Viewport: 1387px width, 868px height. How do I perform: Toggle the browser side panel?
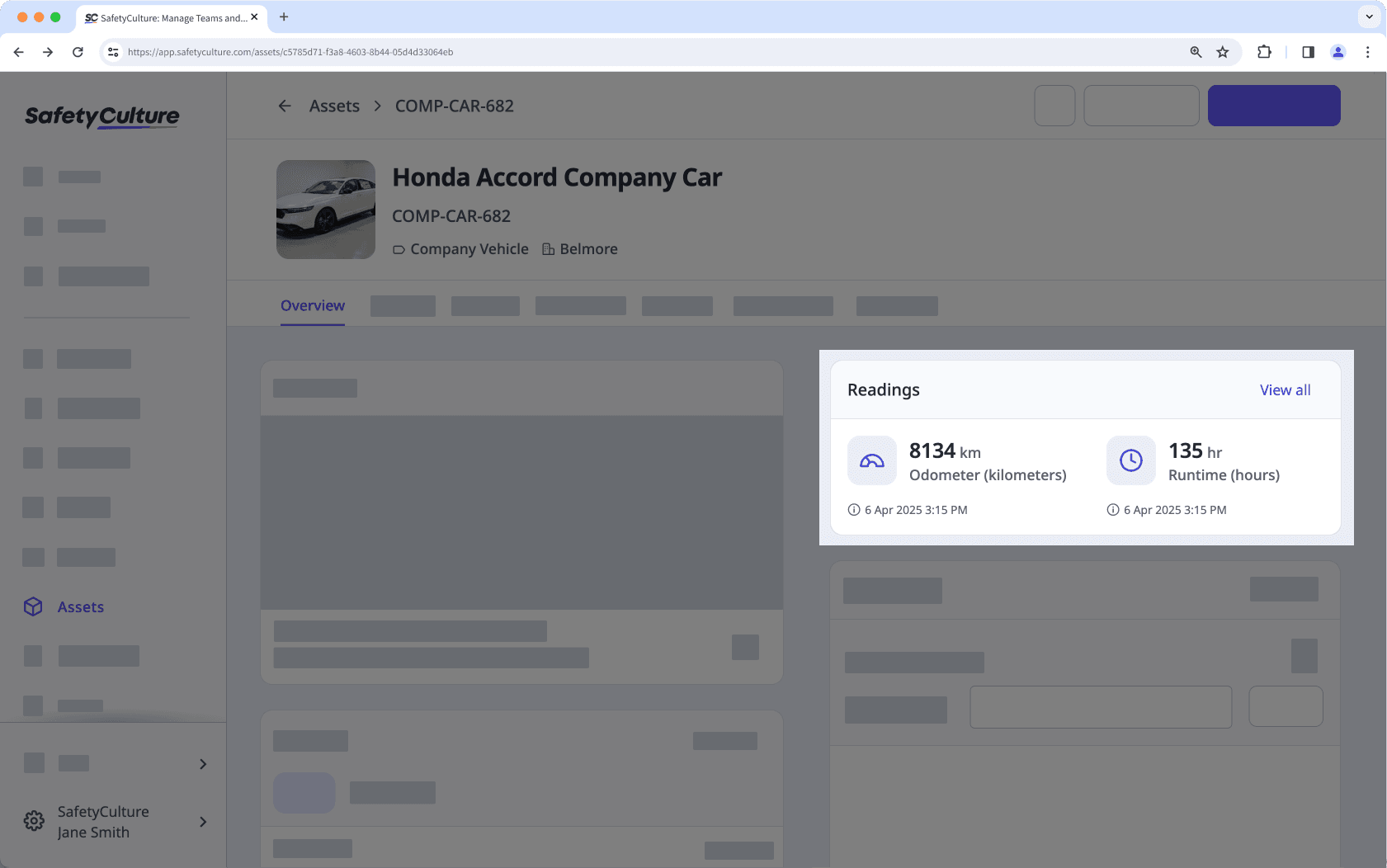pyautogui.click(x=1308, y=52)
